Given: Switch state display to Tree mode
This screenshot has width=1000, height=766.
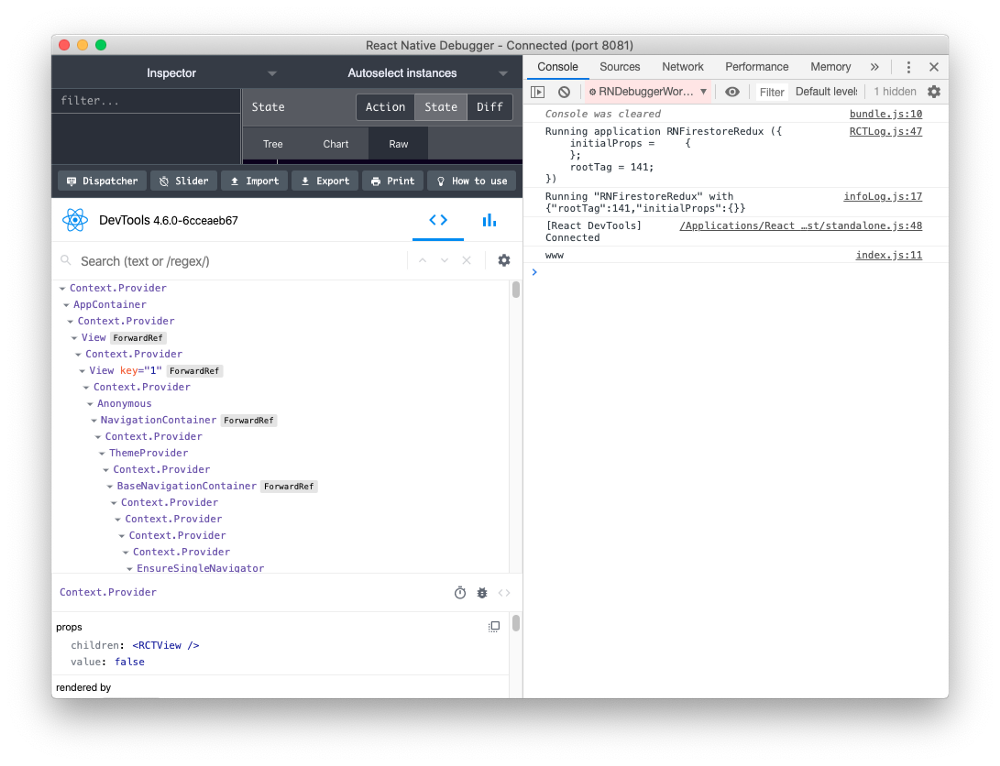Looking at the screenshot, I should 272,144.
